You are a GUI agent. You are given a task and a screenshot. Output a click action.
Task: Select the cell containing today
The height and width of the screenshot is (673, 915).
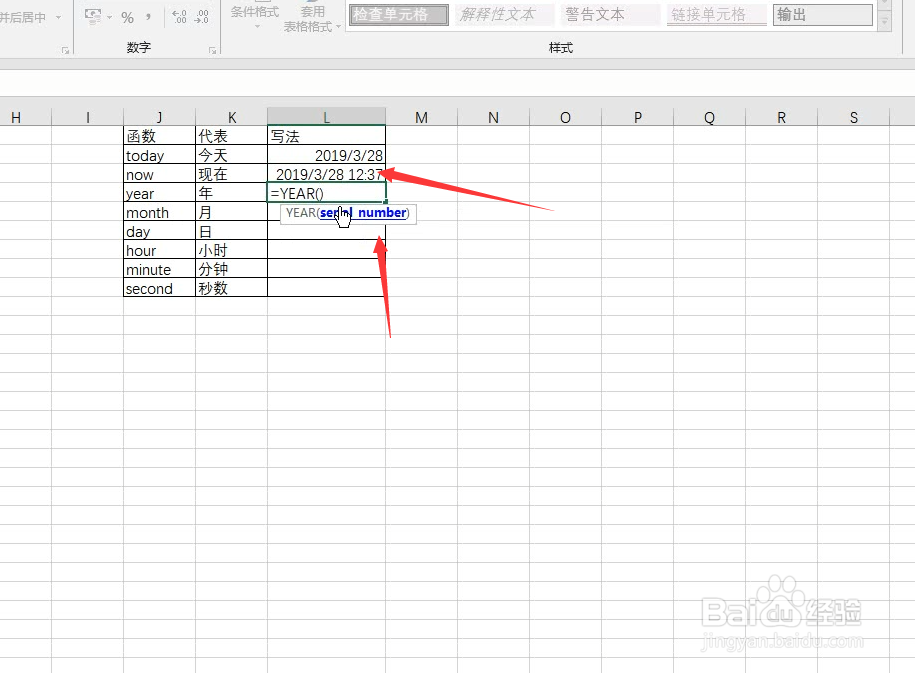click(159, 155)
